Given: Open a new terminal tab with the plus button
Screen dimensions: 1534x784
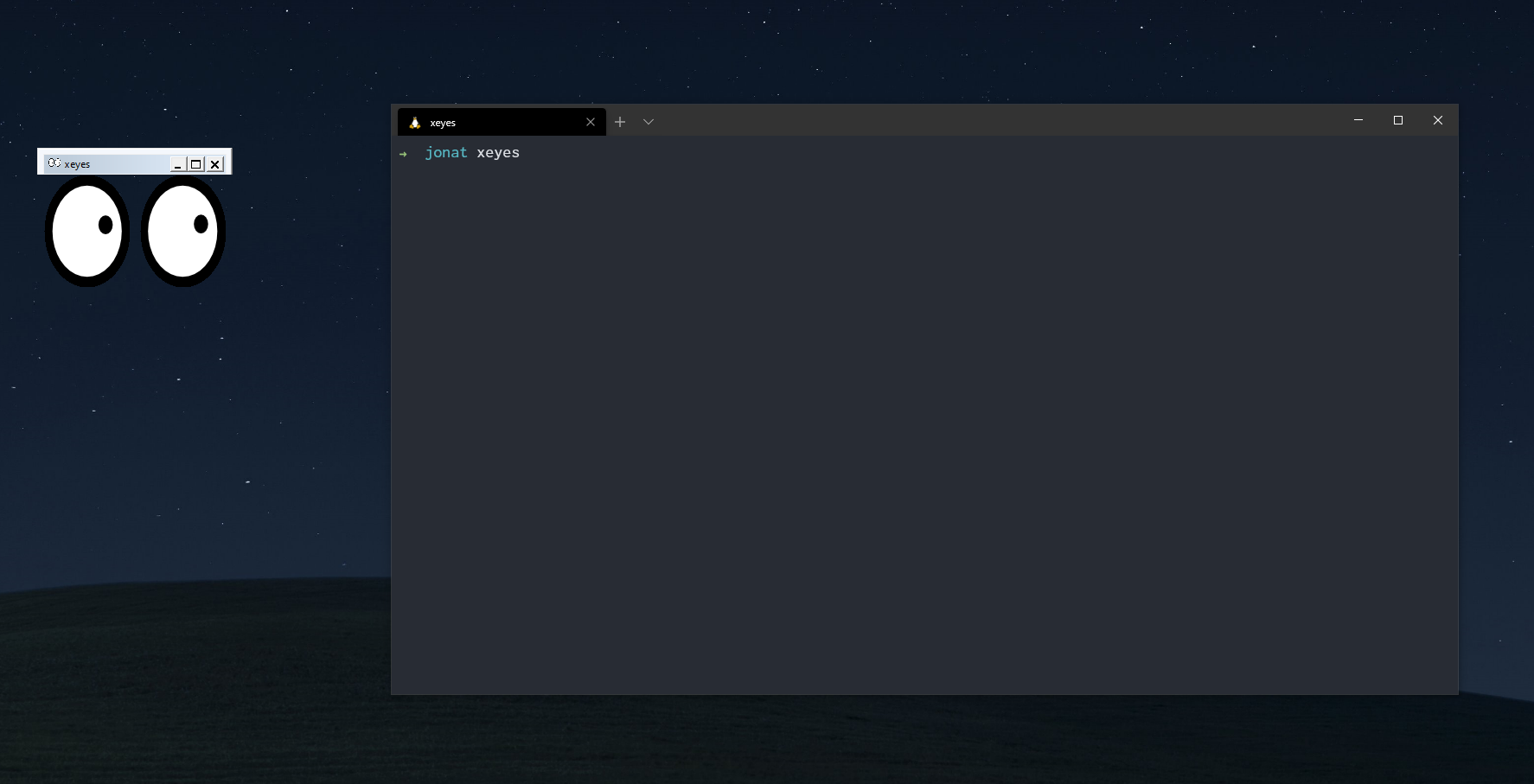Looking at the screenshot, I should (620, 122).
